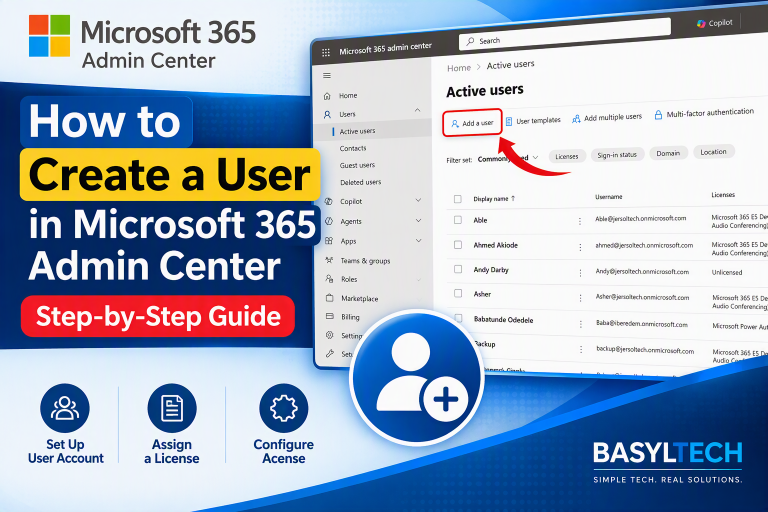Viewport: 768px width, 512px height.
Task: Collapse the navigation with the hamburger icon
Action: tap(327, 75)
